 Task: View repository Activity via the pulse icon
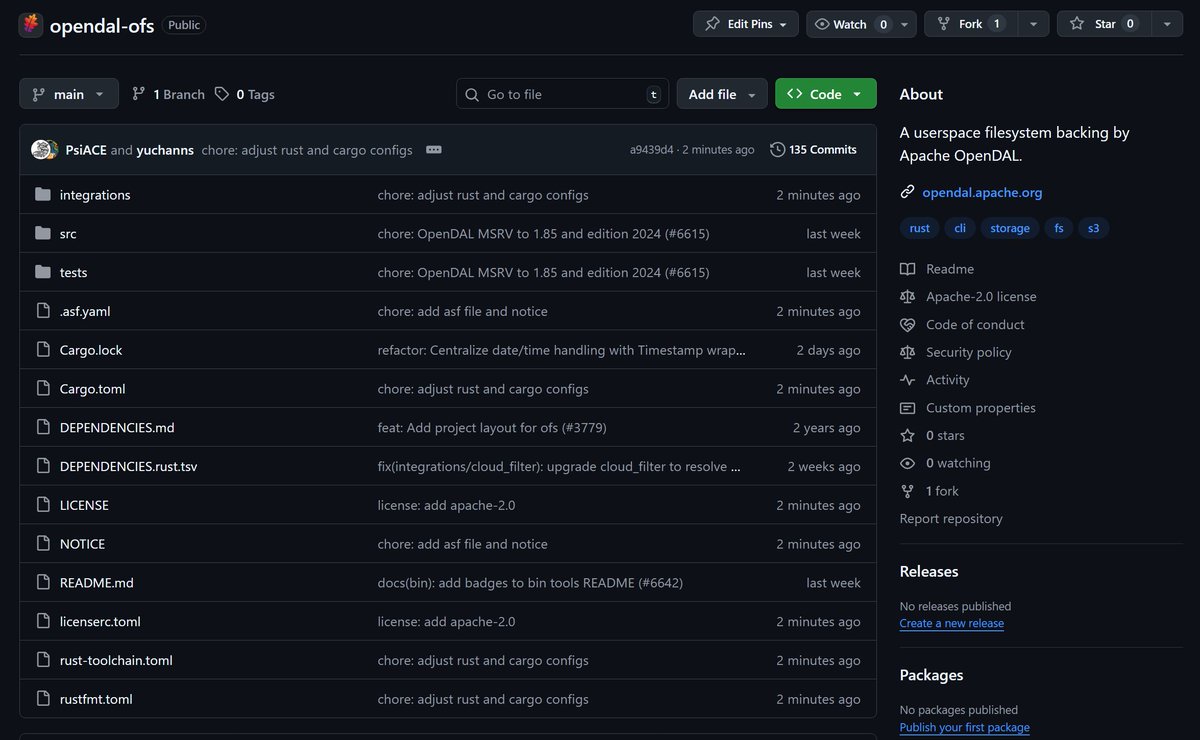click(x=907, y=380)
